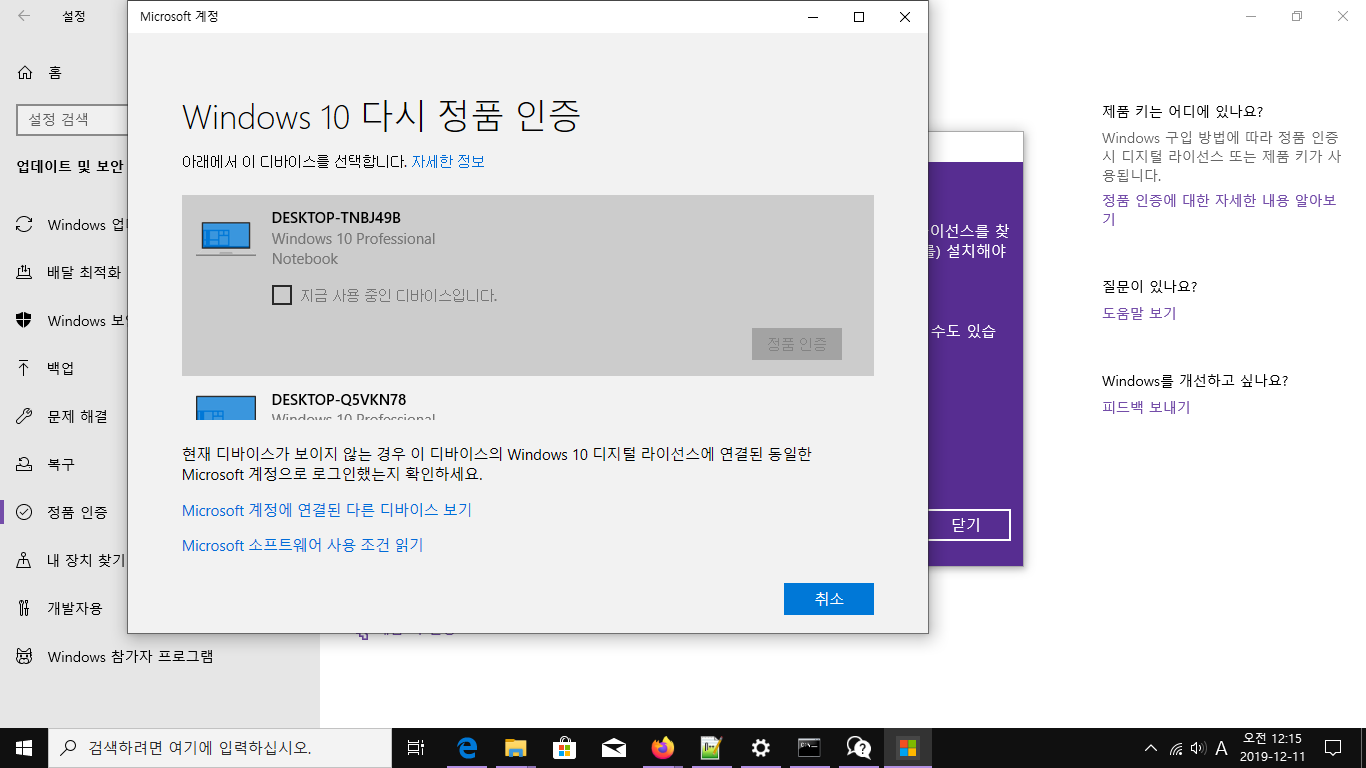1366x768 pixels.
Task: Maximize the Microsoft 계정 dialog
Action: pyautogui.click(x=858, y=16)
